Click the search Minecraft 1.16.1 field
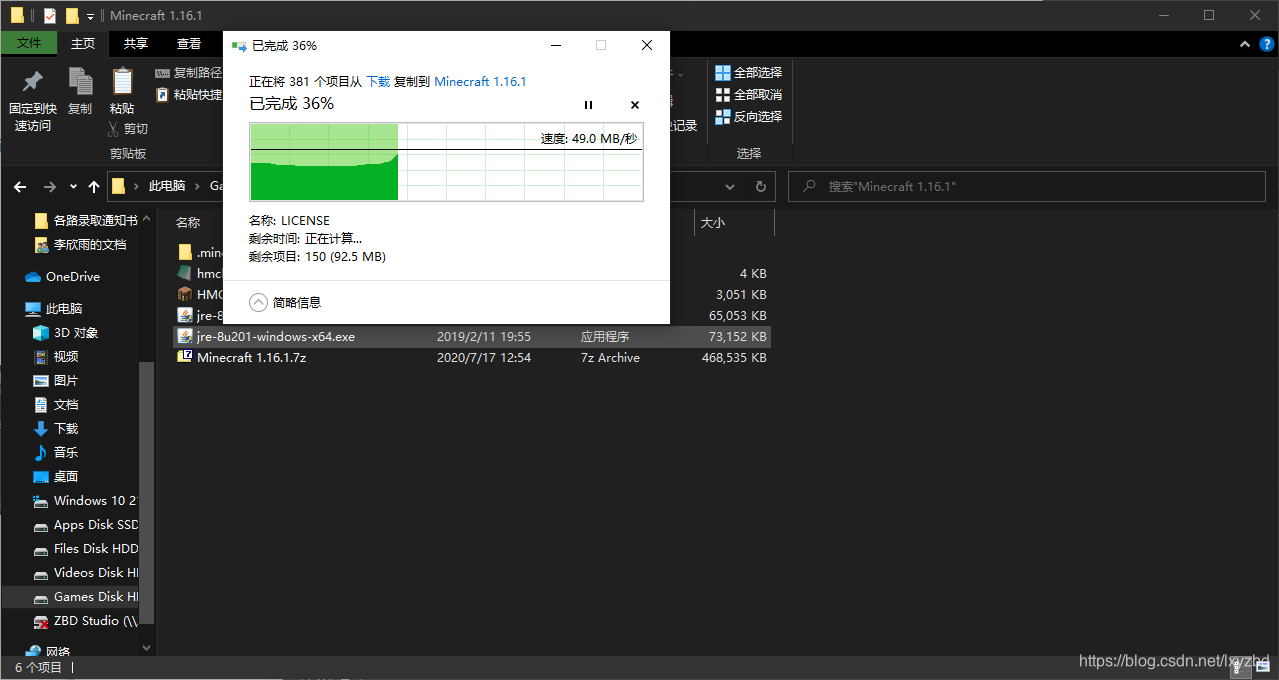 tap(1030, 187)
